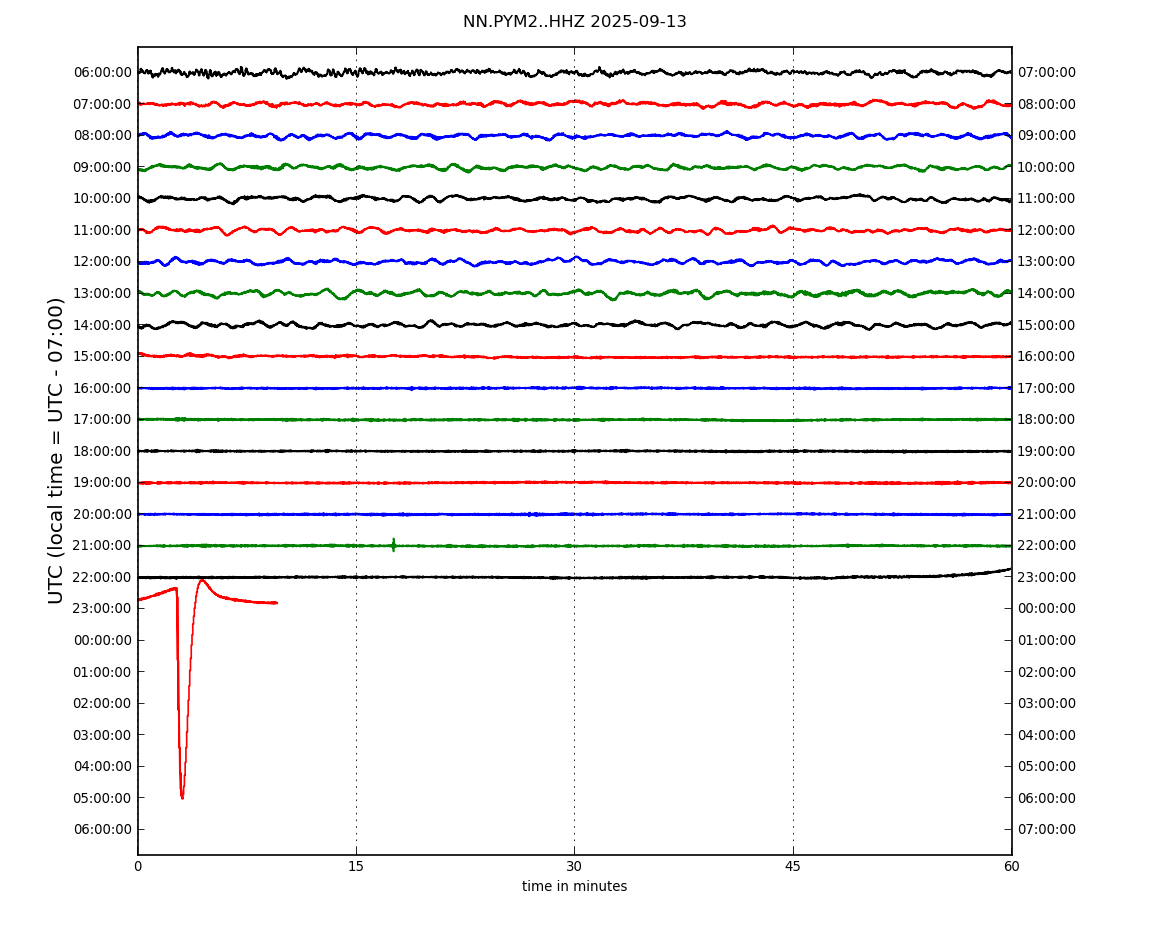Click the right-side 06:00:00 end-time label
This screenshot has width=1150, height=950.
coord(1047,798)
